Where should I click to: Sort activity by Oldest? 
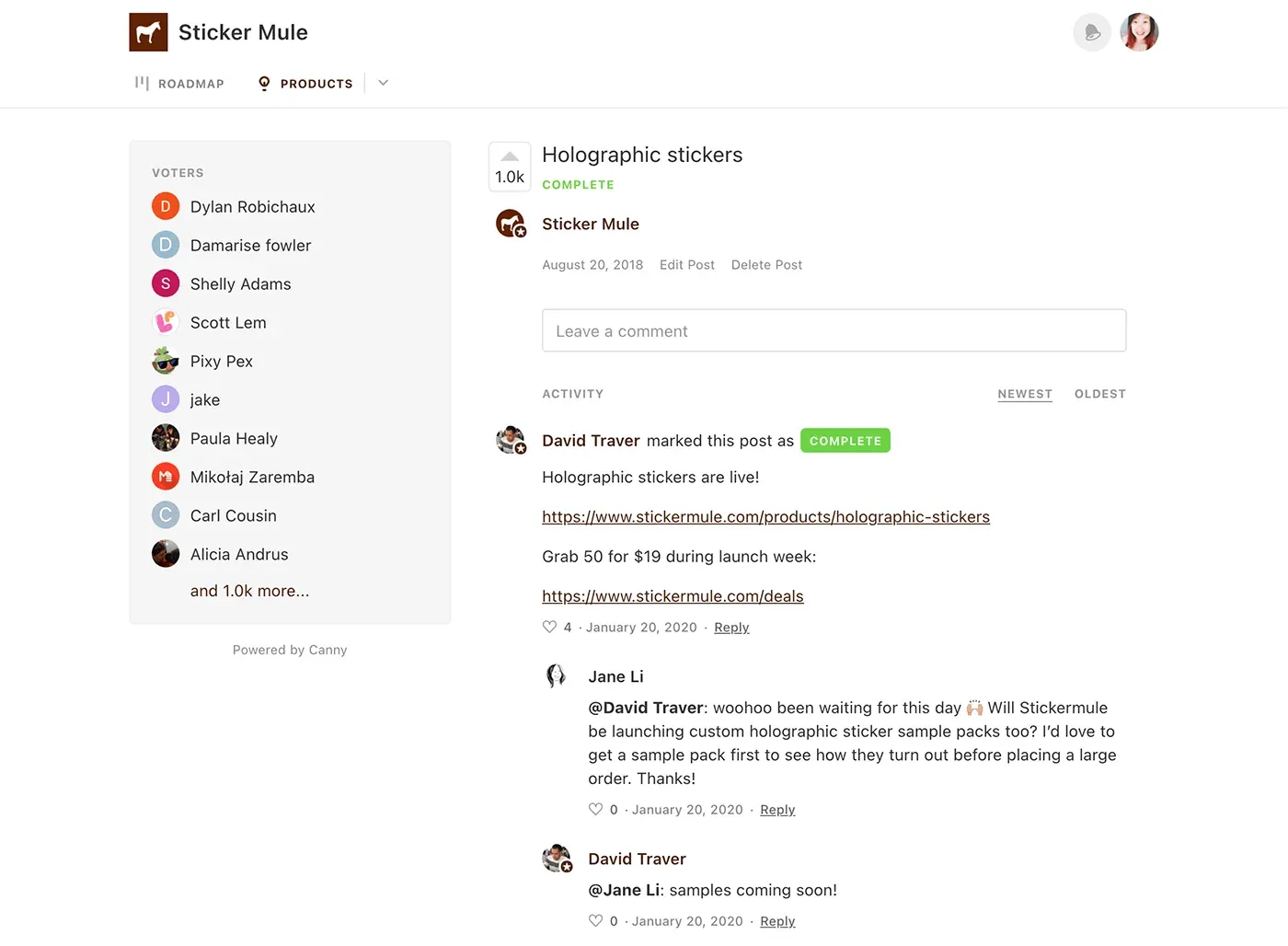[x=1099, y=394]
